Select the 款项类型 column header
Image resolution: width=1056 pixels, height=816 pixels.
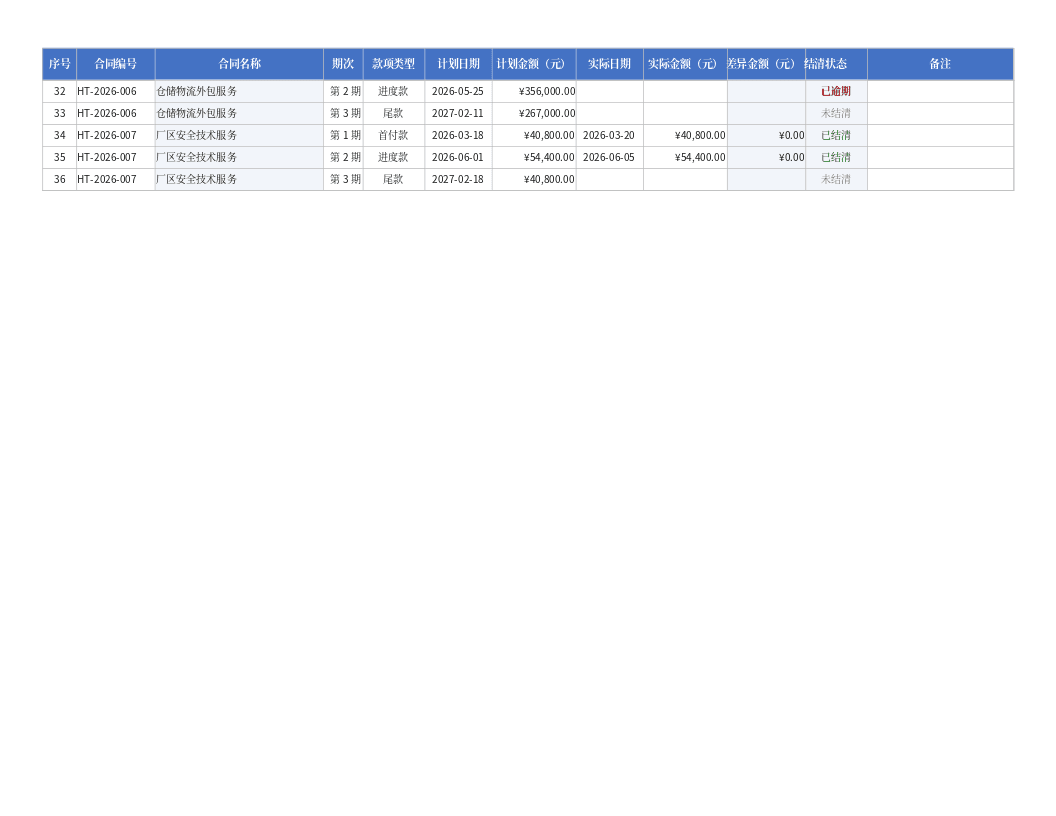(394, 64)
